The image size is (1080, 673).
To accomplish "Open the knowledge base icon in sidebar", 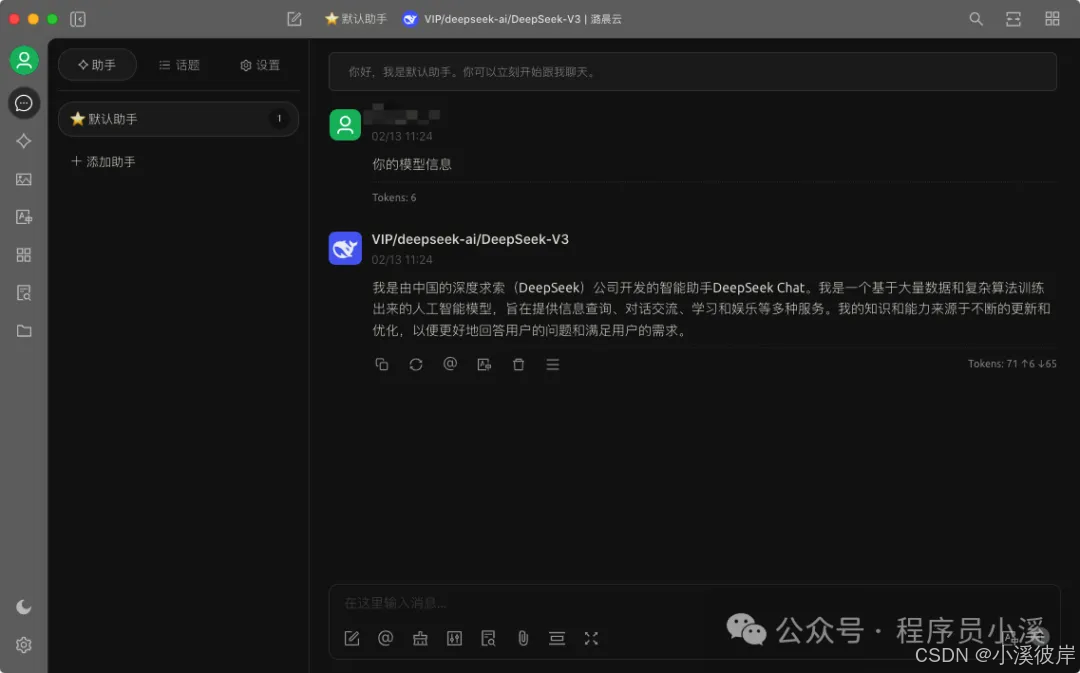I will [x=24, y=293].
